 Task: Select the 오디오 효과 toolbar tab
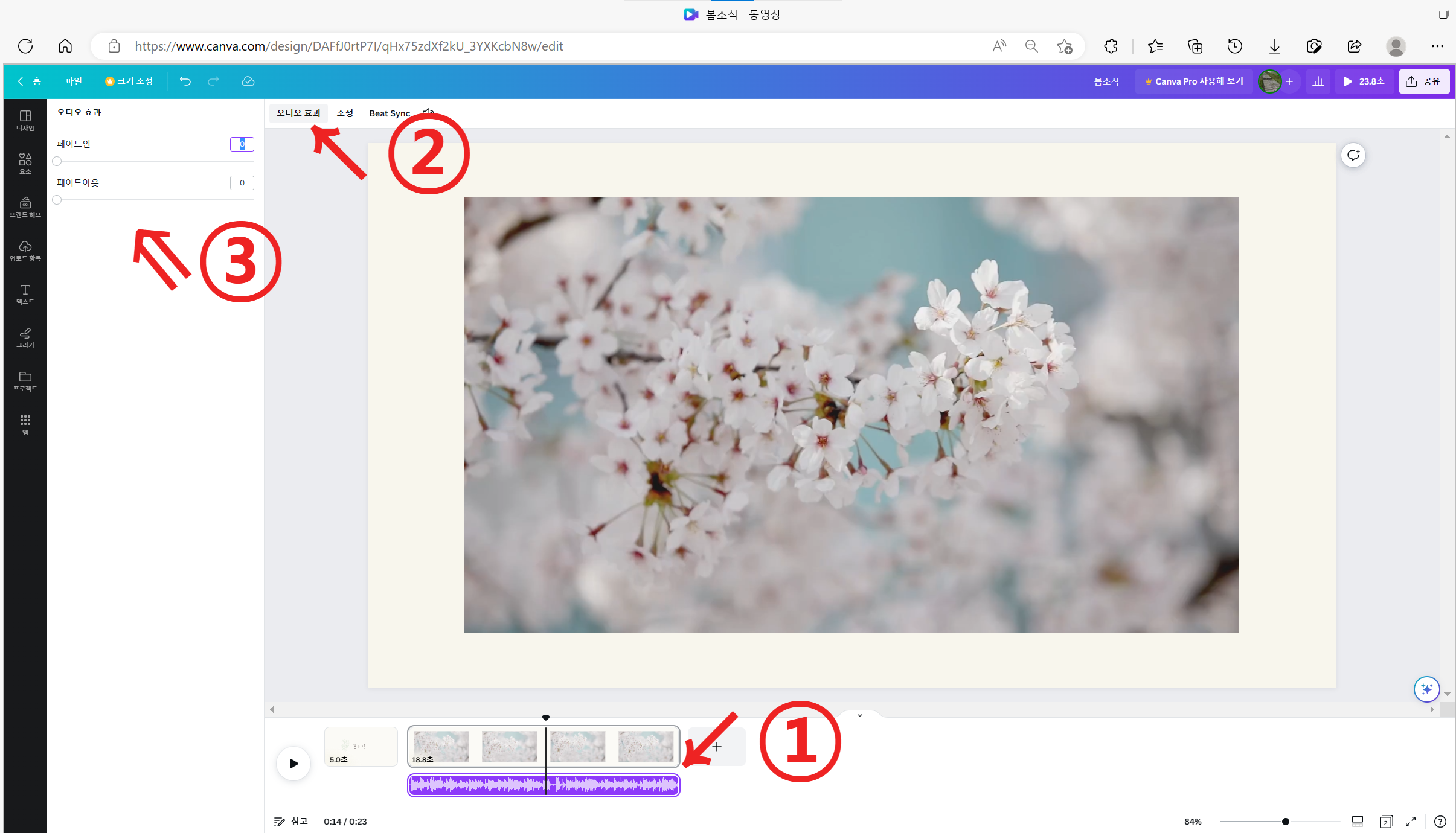click(298, 113)
